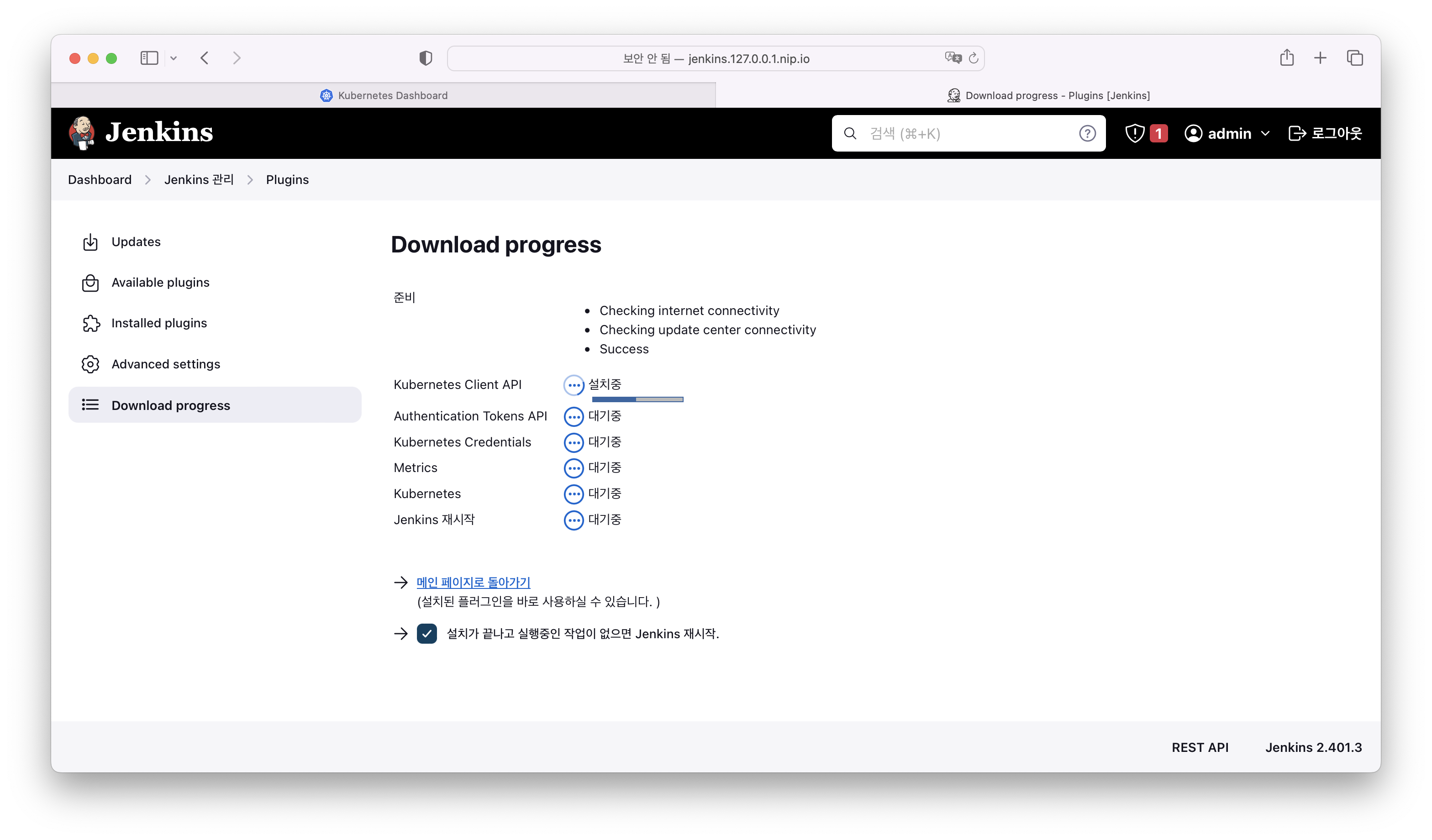Open Installed plugins in the sidebar
Image resolution: width=1432 pixels, height=840 pixels.
tap(215, 323)
